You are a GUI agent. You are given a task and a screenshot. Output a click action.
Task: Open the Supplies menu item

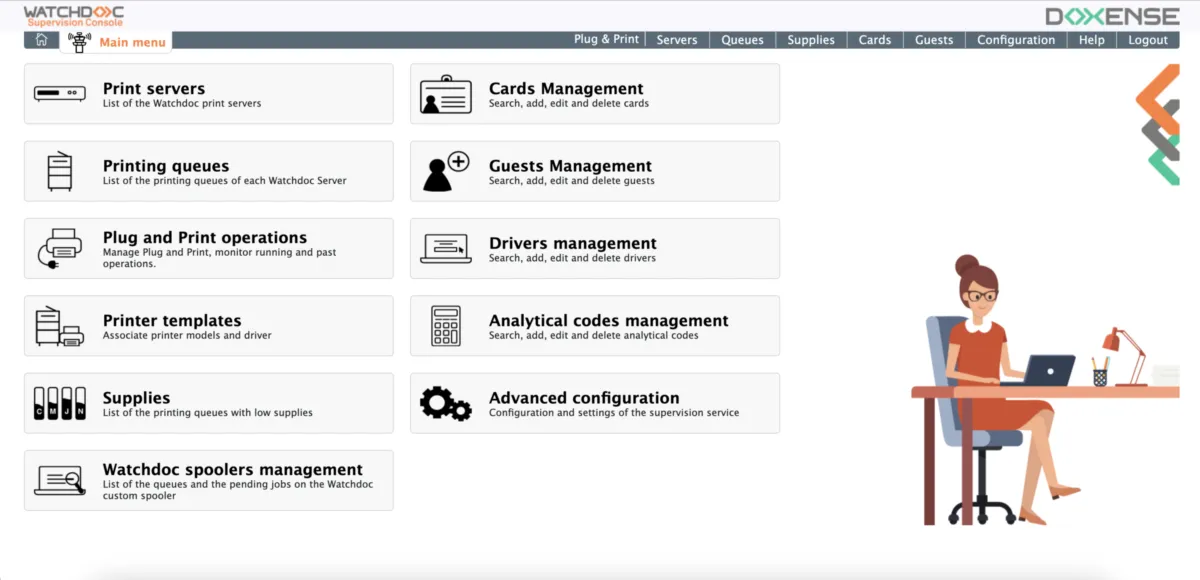[x=811, y=40]
